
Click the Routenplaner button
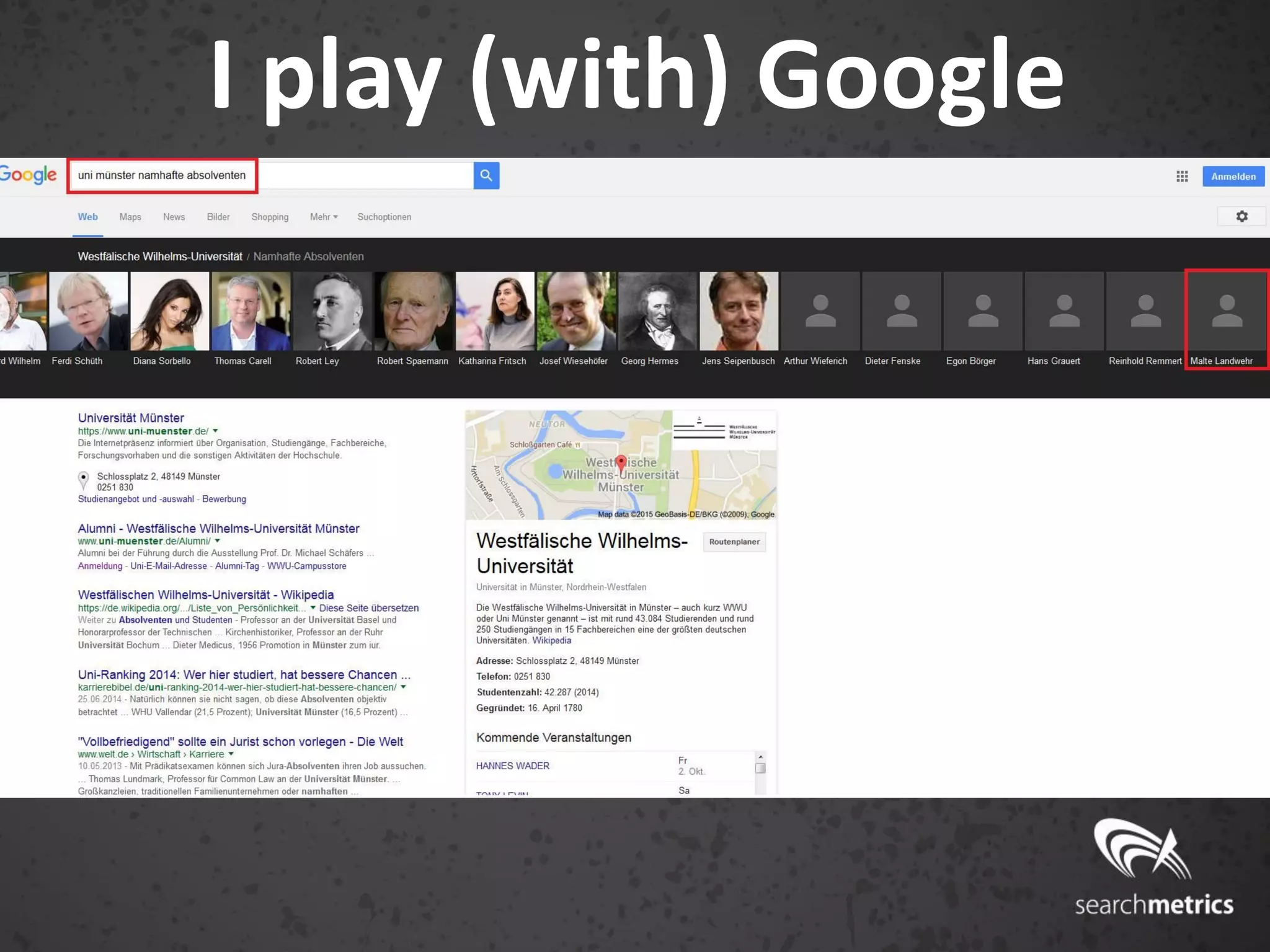[734, 542]
